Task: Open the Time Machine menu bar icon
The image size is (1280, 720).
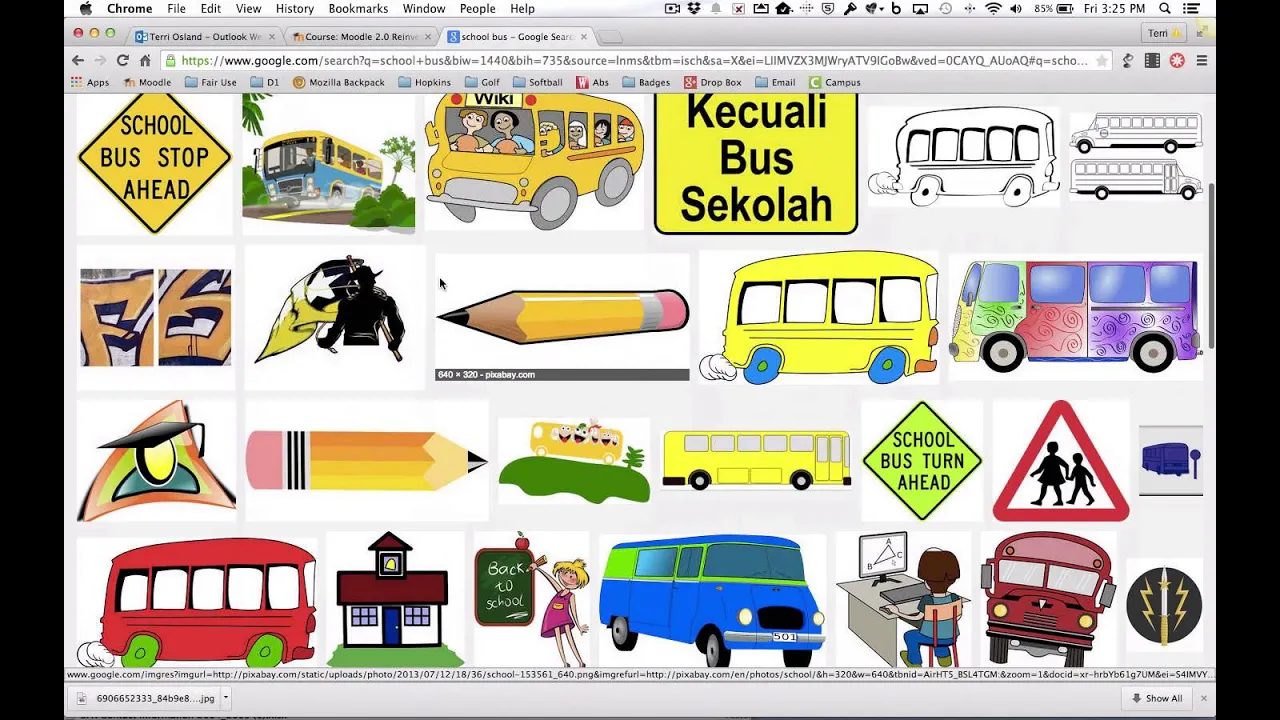Action: pyautogui.click(x=945, y=9)
